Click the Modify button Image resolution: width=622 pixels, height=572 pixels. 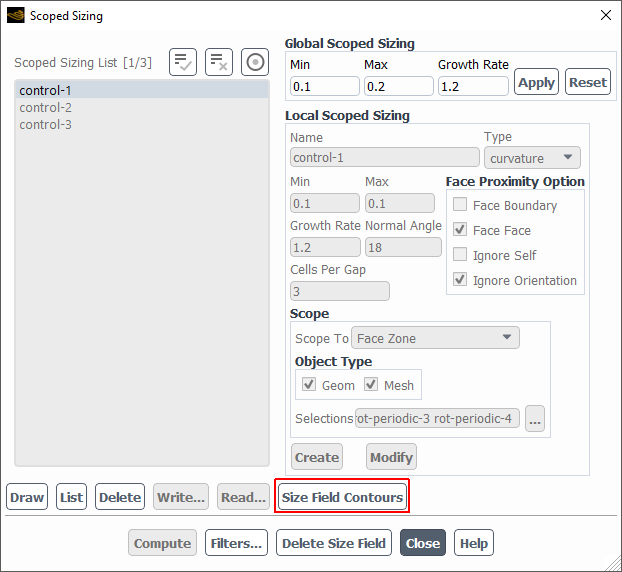click(392, 457)
